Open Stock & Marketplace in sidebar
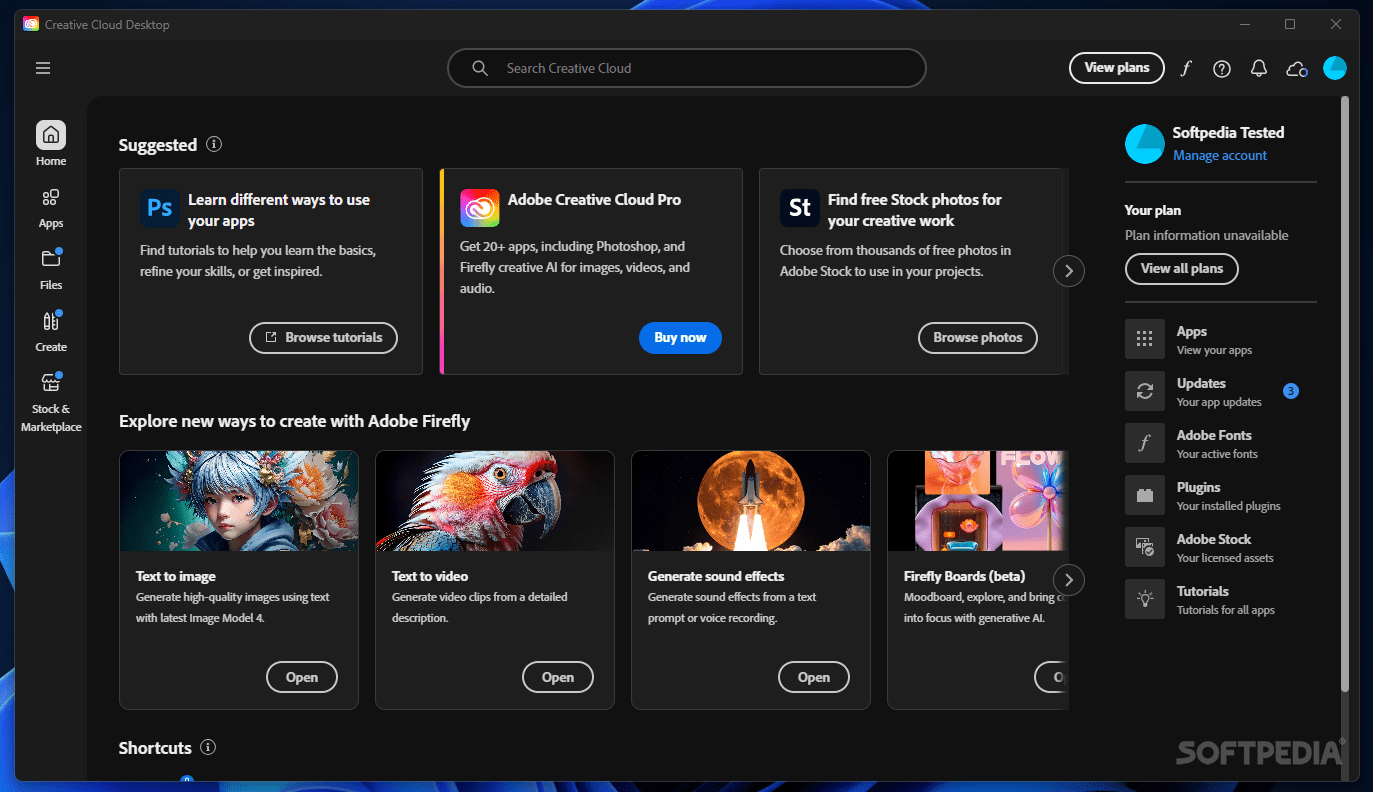This screenshot has height=792, width=1373. (51, 402)
